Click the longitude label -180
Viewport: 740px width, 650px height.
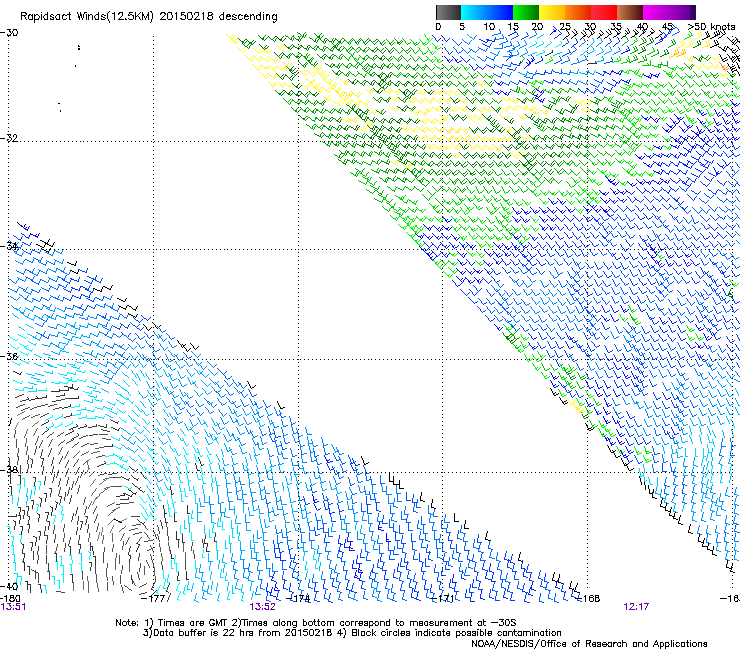pos(10,598)
